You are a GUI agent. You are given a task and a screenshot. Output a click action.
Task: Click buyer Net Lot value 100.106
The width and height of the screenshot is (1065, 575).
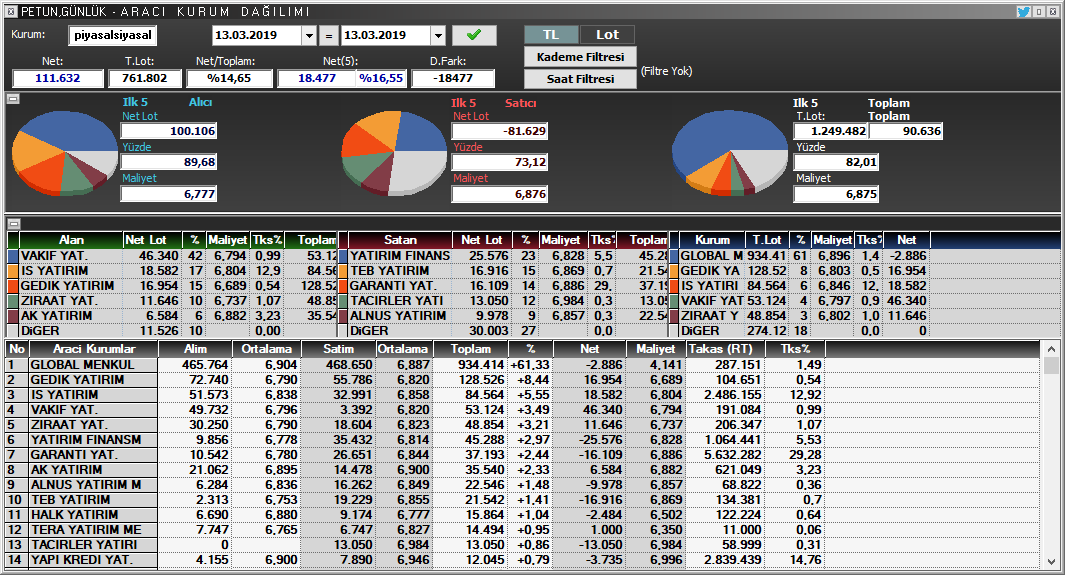click(169, 131)
